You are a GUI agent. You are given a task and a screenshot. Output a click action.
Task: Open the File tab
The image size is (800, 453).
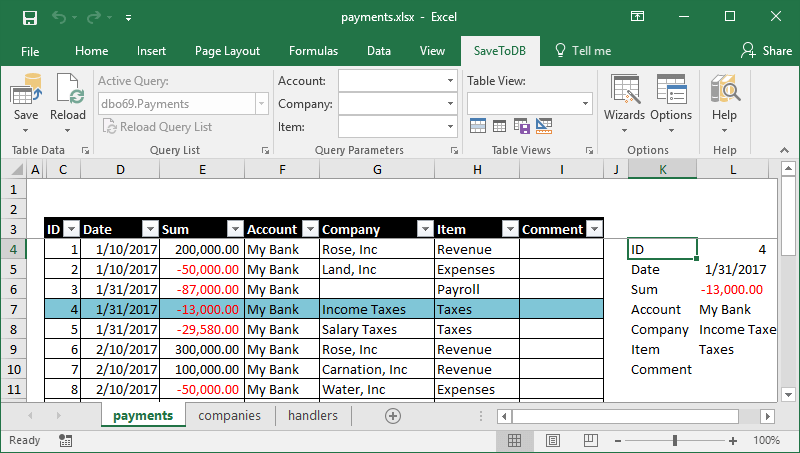tap(30, 51)
